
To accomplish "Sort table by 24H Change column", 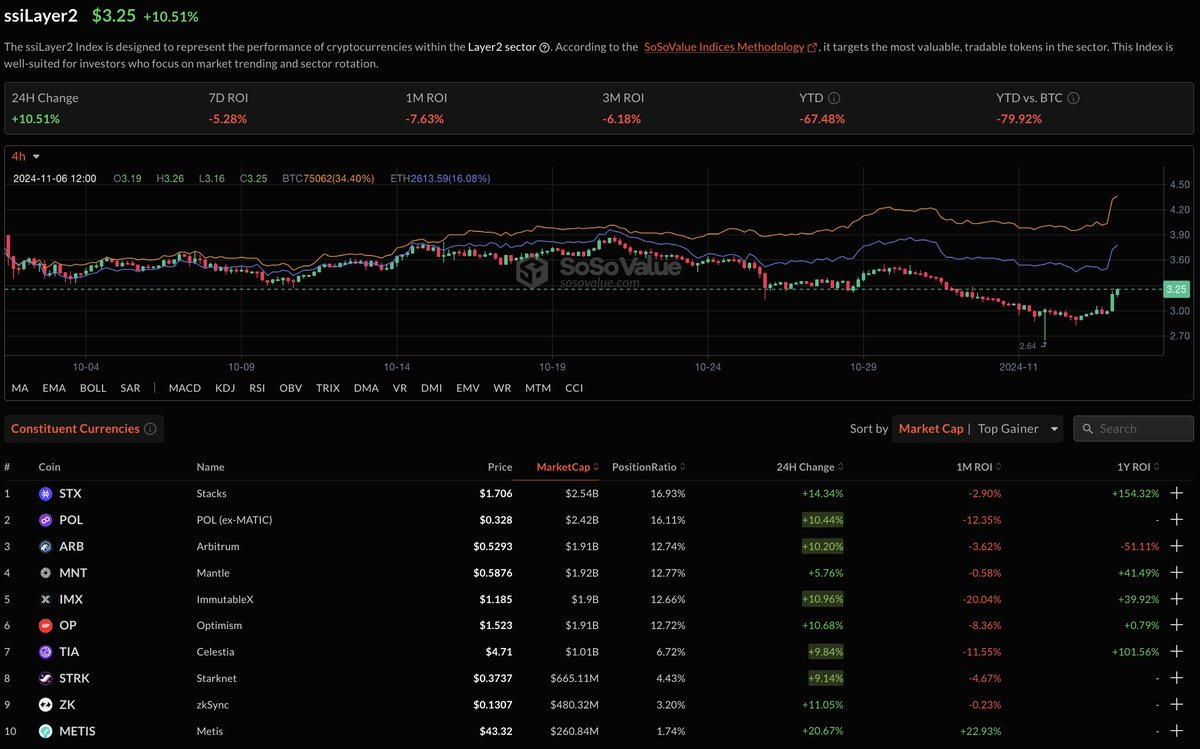I will click(x=810, y=467).
